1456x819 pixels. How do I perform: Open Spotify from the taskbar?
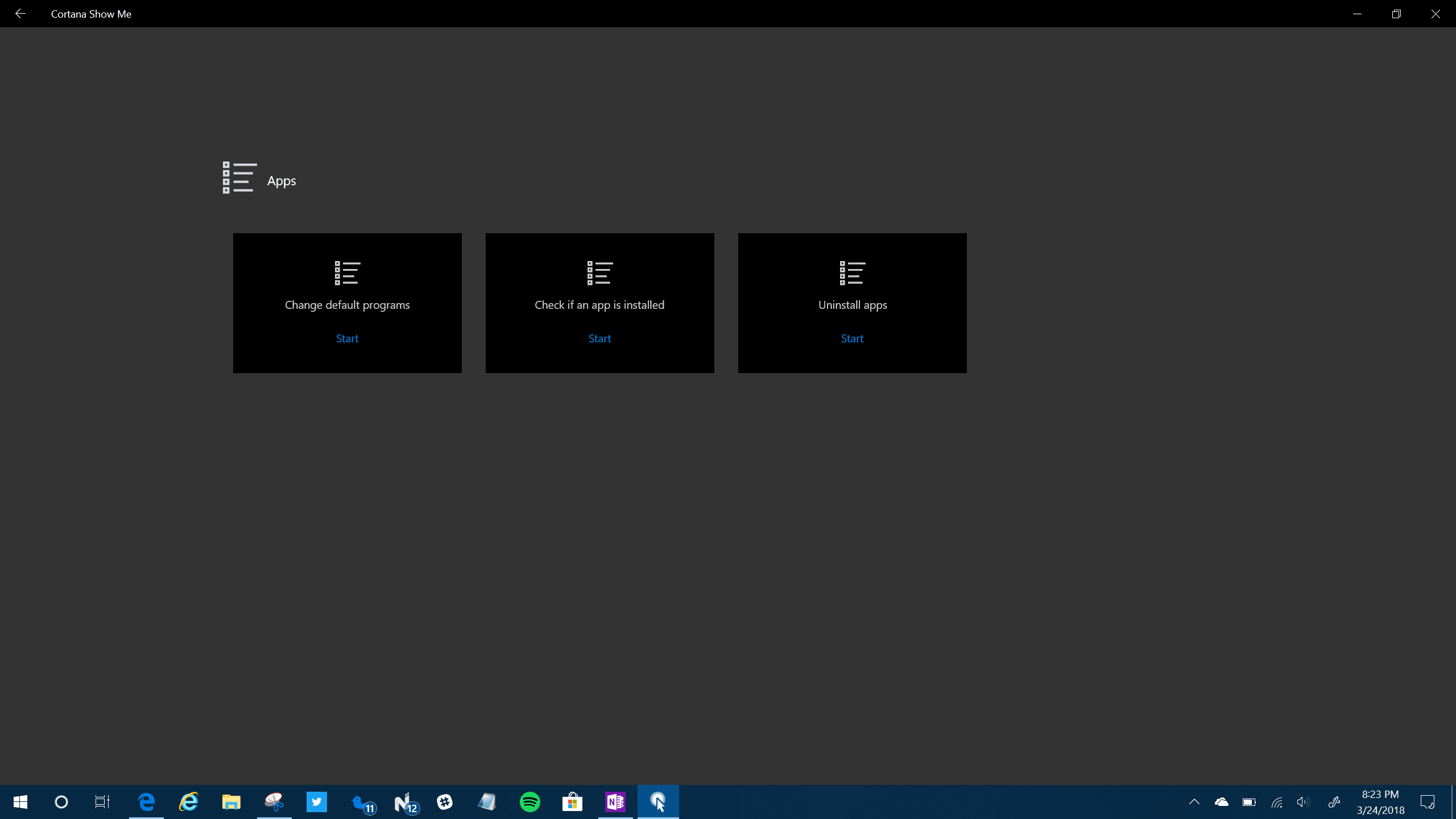530,802
